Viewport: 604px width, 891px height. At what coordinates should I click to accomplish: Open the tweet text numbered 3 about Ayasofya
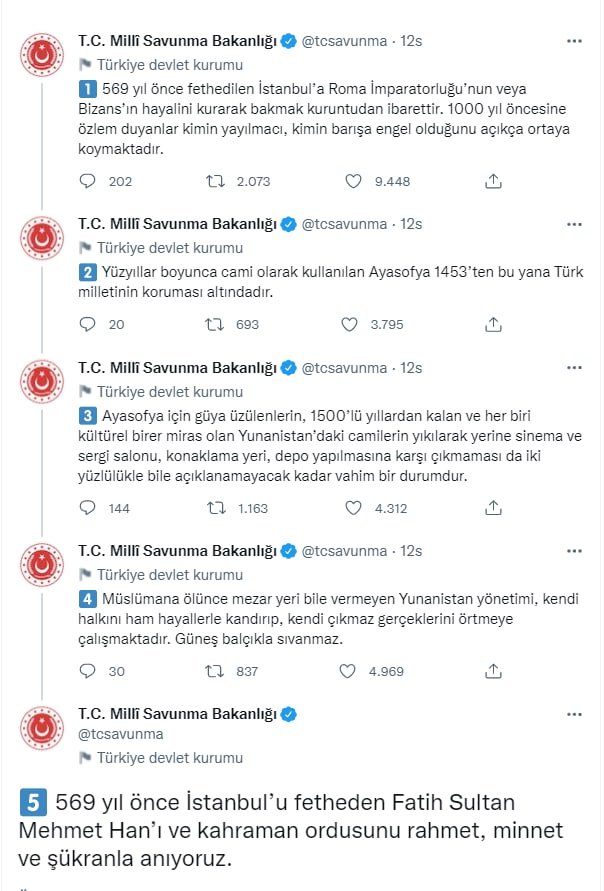[x=330, y=446]
